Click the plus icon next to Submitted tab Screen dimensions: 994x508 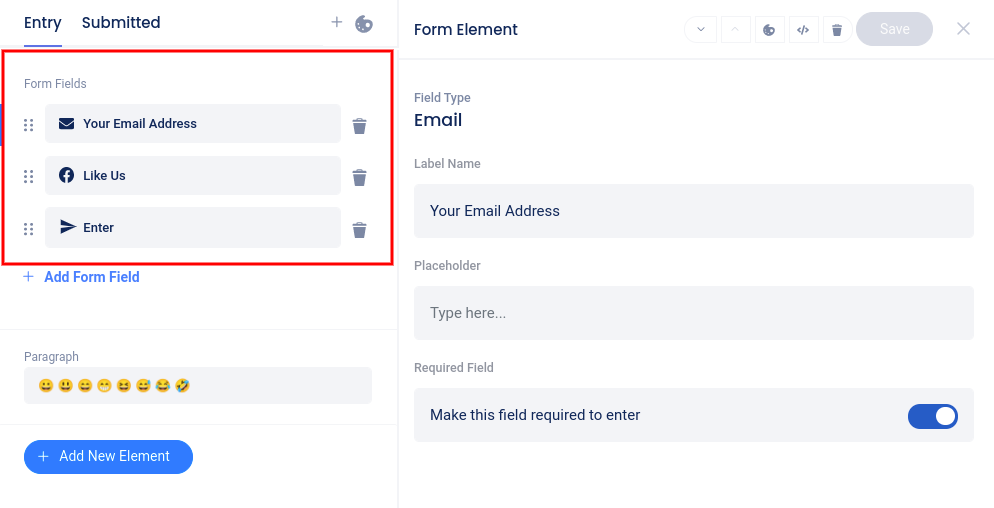coord(337,22)
